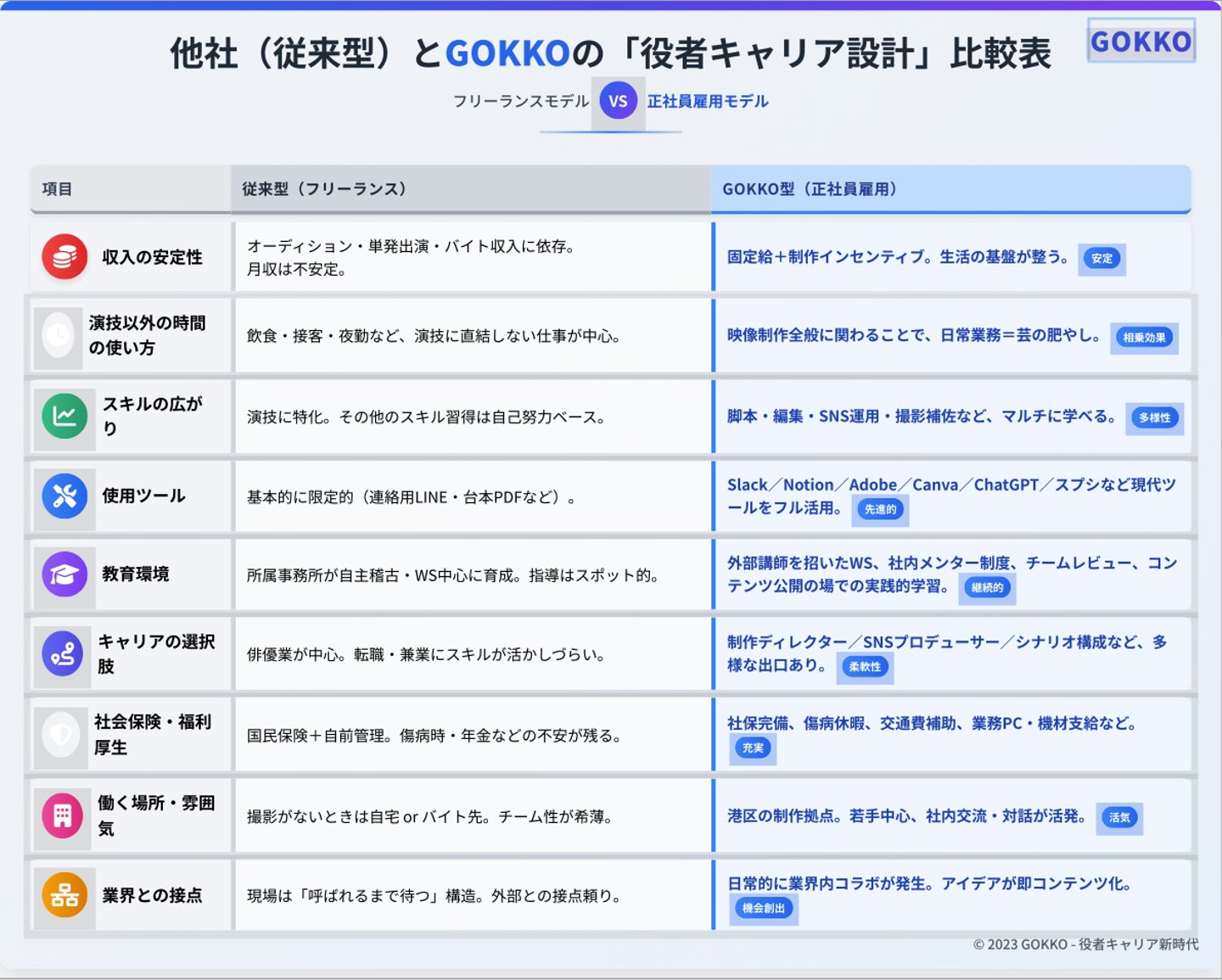Select the 充実 tag badge
This screenshot has width=1222, height=980.
pyautogui.click(x=753, y=748)
